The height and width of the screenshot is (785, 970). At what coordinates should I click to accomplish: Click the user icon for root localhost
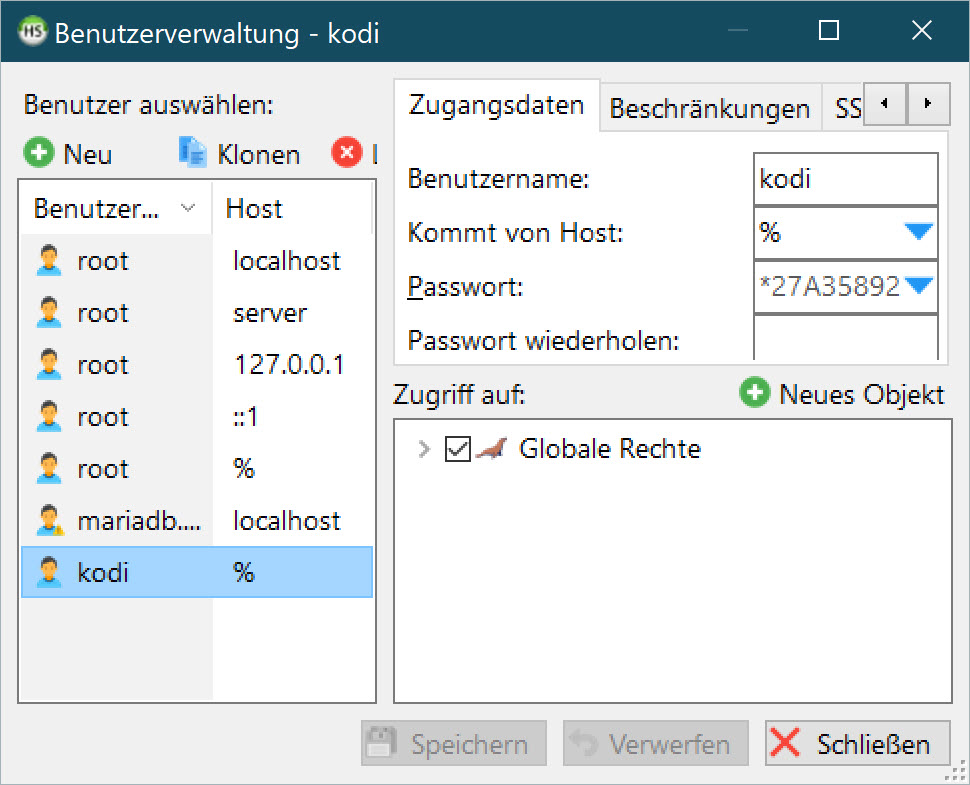49,260
